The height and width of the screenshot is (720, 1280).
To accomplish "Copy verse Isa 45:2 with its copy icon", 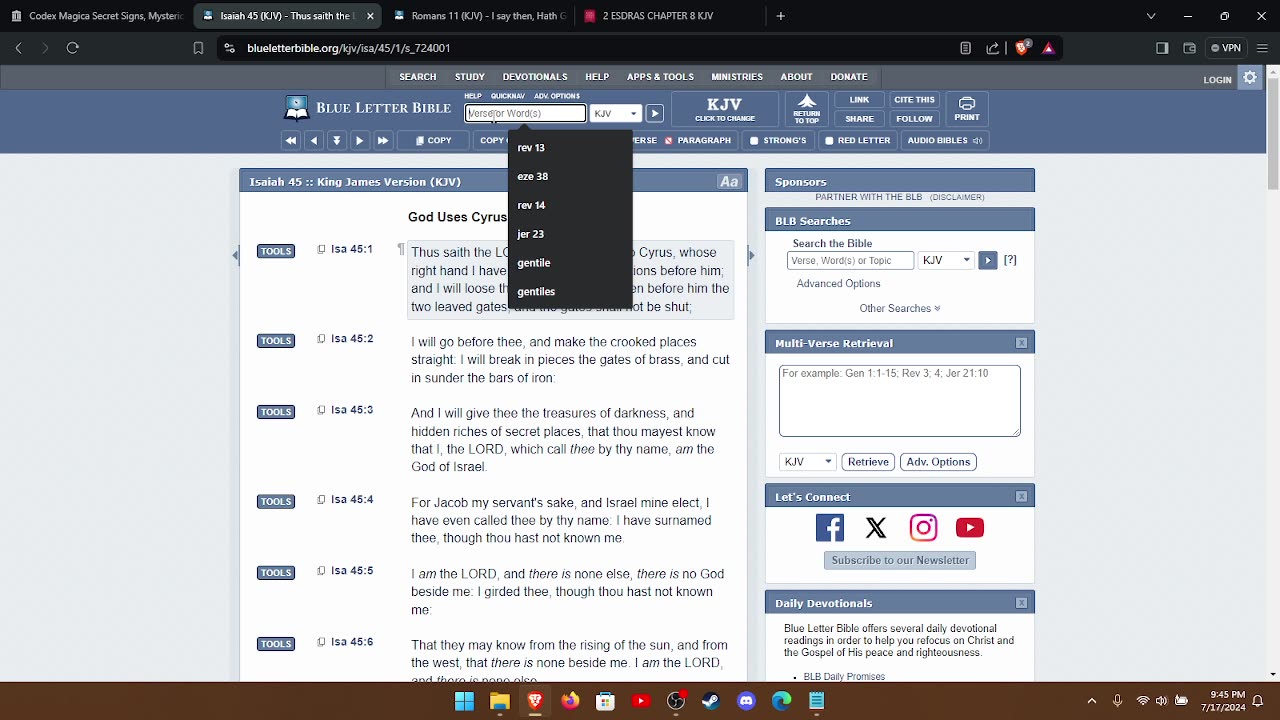I will pos(321,339).
